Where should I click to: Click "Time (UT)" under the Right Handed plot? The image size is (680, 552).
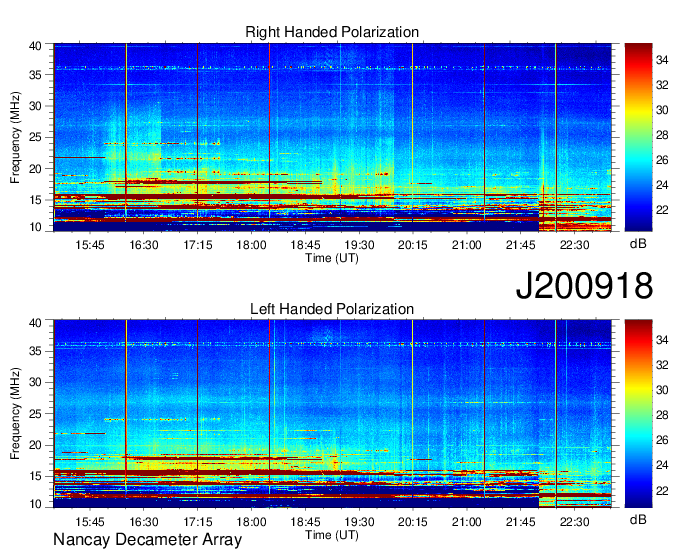pos(332,258)
